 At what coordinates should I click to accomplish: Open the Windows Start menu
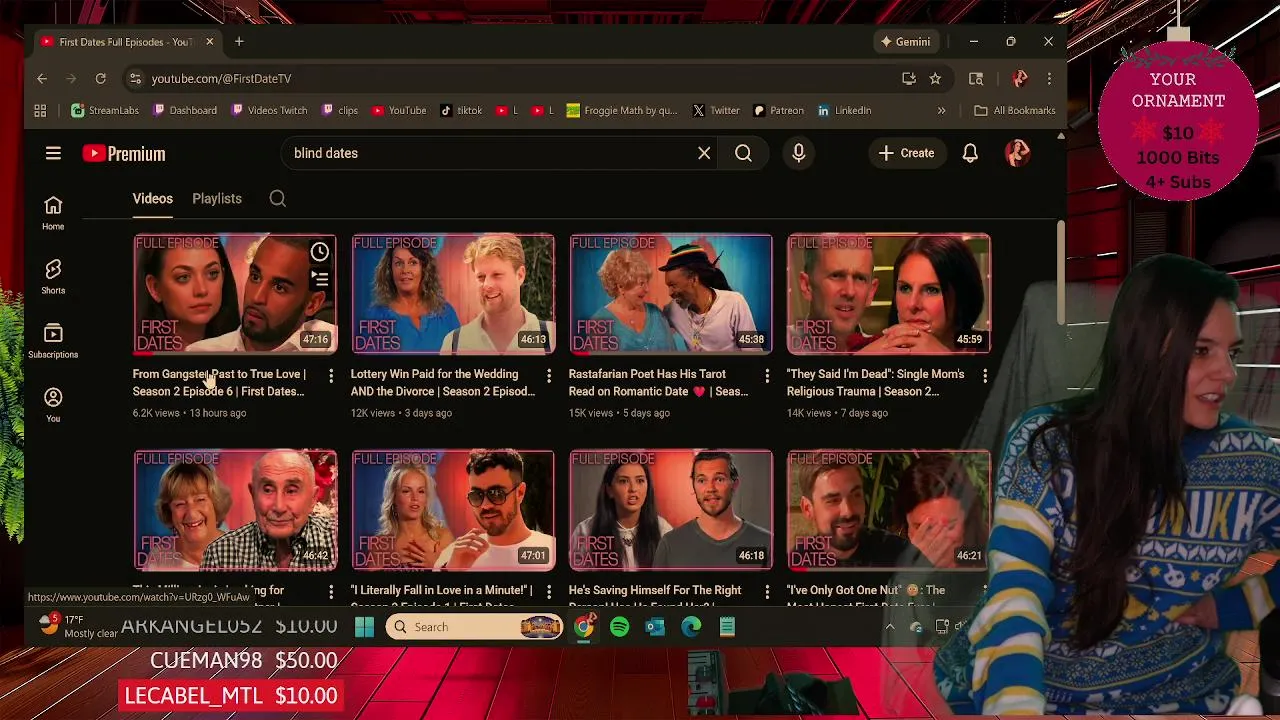(x=364, y=627)
